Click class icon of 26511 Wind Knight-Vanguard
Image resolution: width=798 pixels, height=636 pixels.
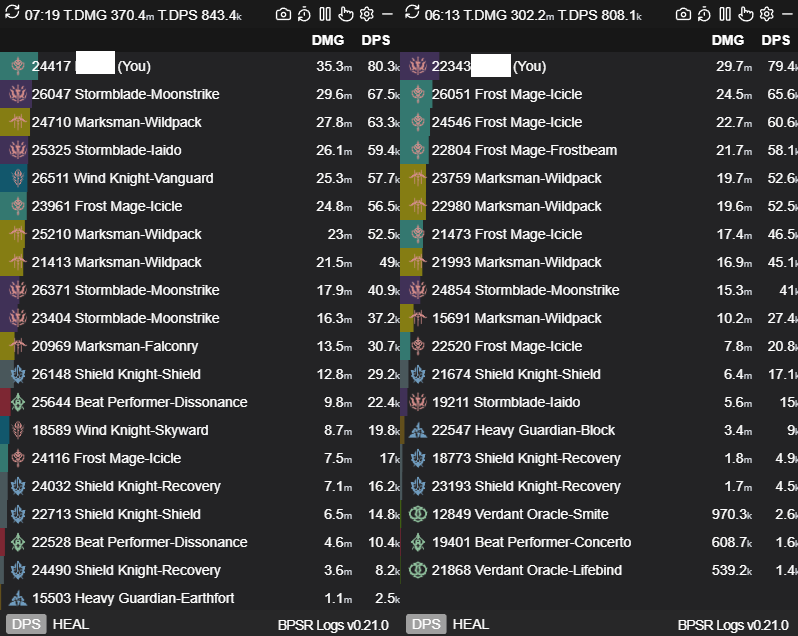click(x=18, y=178)
